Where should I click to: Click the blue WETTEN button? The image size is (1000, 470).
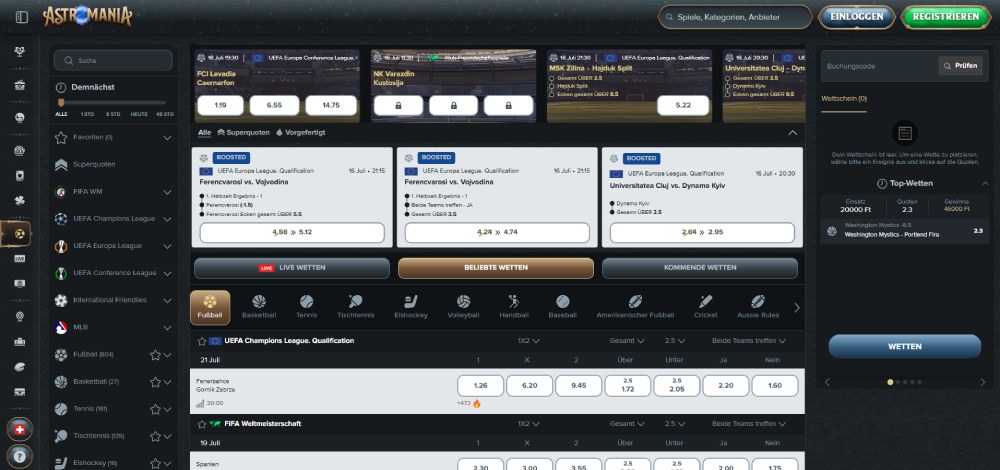904,346
